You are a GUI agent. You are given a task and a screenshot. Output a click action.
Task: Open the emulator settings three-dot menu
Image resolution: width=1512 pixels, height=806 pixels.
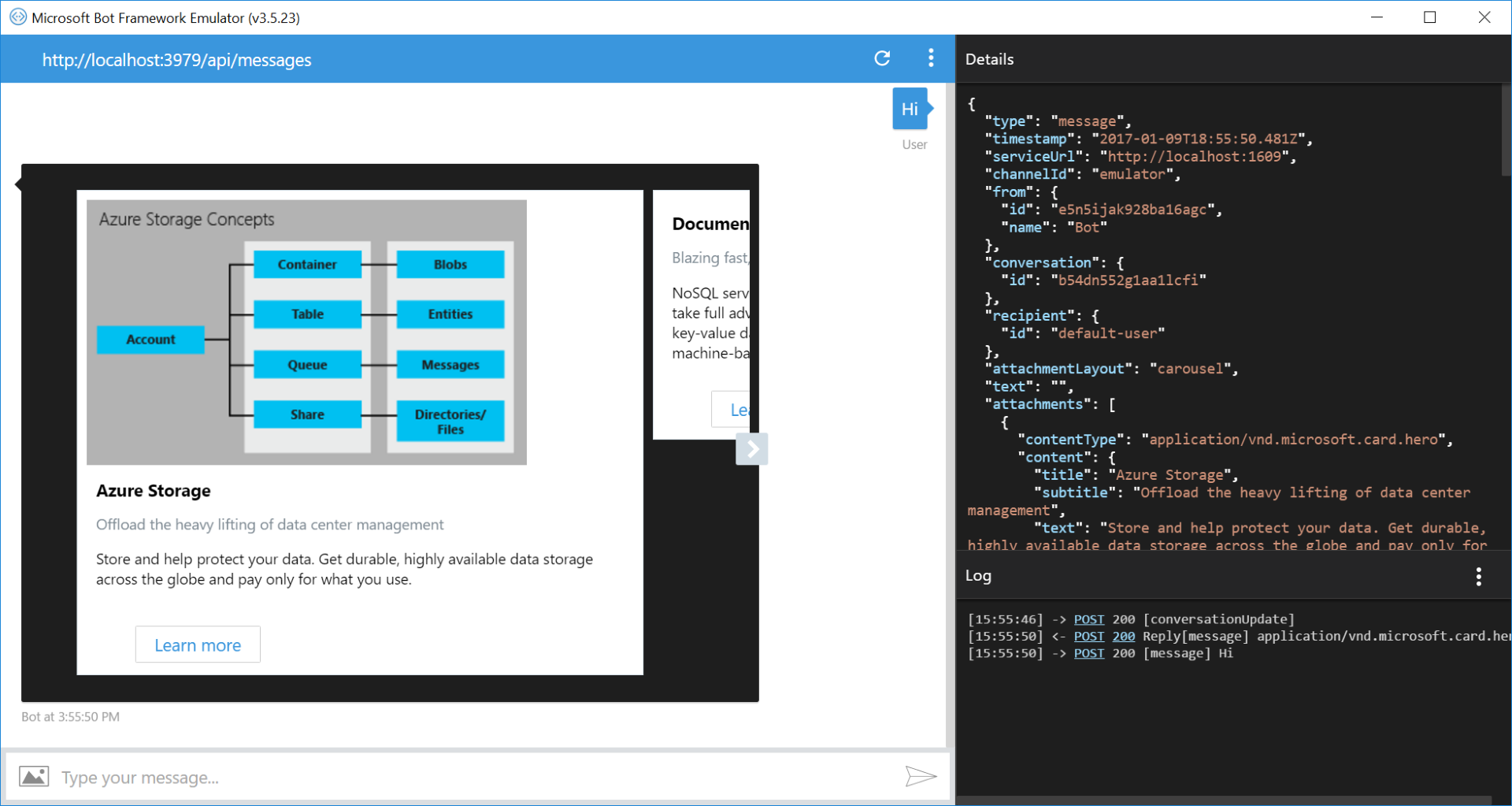pos(931,58)
